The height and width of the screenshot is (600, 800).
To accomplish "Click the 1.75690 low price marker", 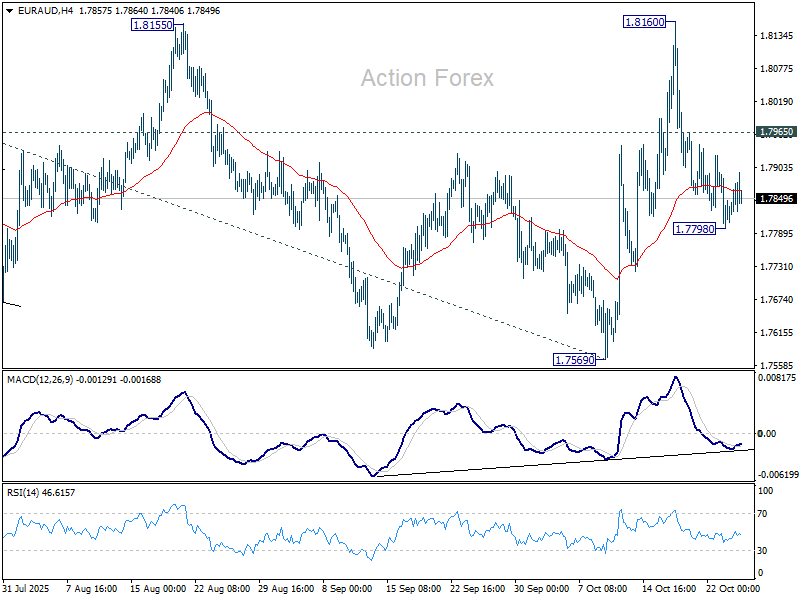I will click(x=572, y=357).
